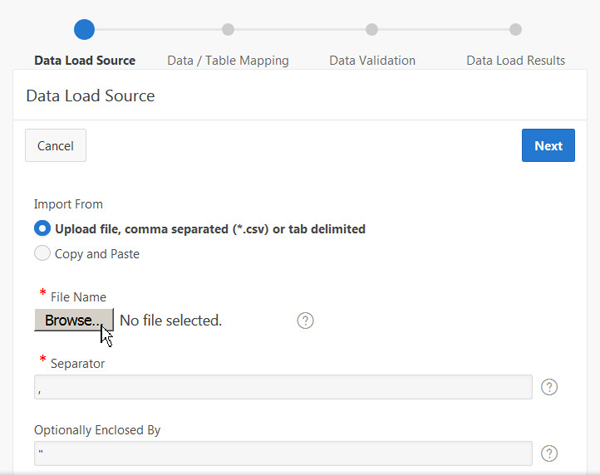Viewport: 600px width, 475px height.
Task: Click the No file selected text
Action: (171, 320)
